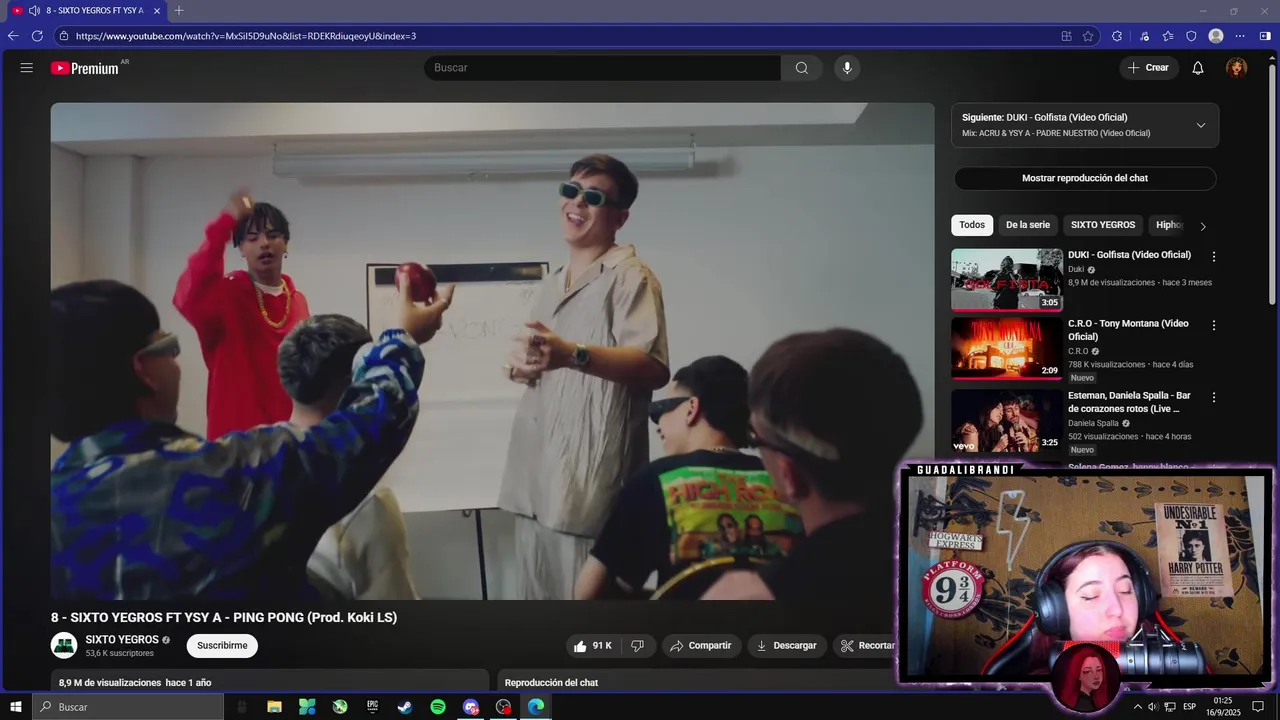Activate voice search microphone
Viewport: 1280px width, 720px height.
click(847, 68)
